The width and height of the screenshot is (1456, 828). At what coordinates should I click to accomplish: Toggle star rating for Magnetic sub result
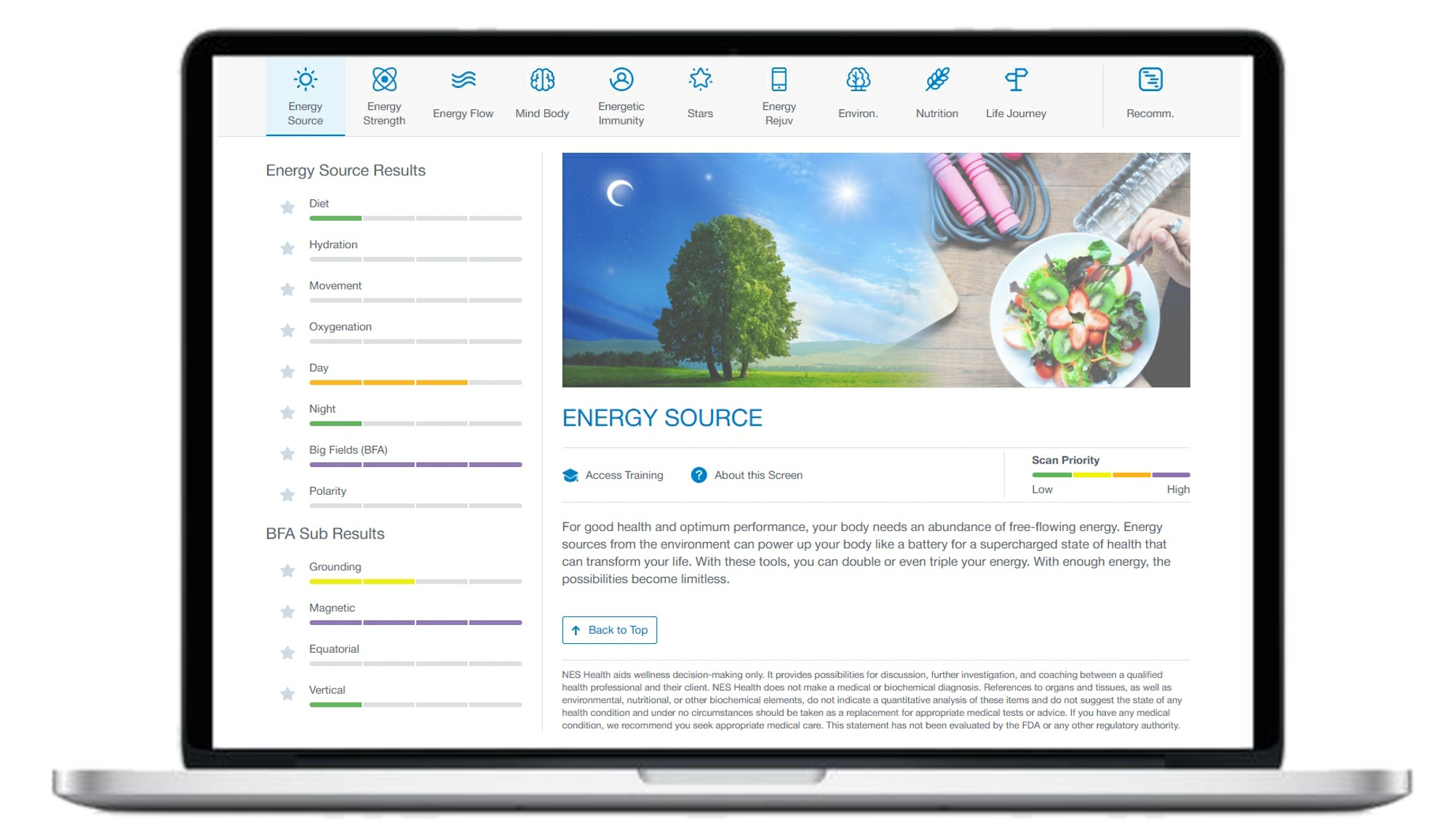[x=288, y=610]
